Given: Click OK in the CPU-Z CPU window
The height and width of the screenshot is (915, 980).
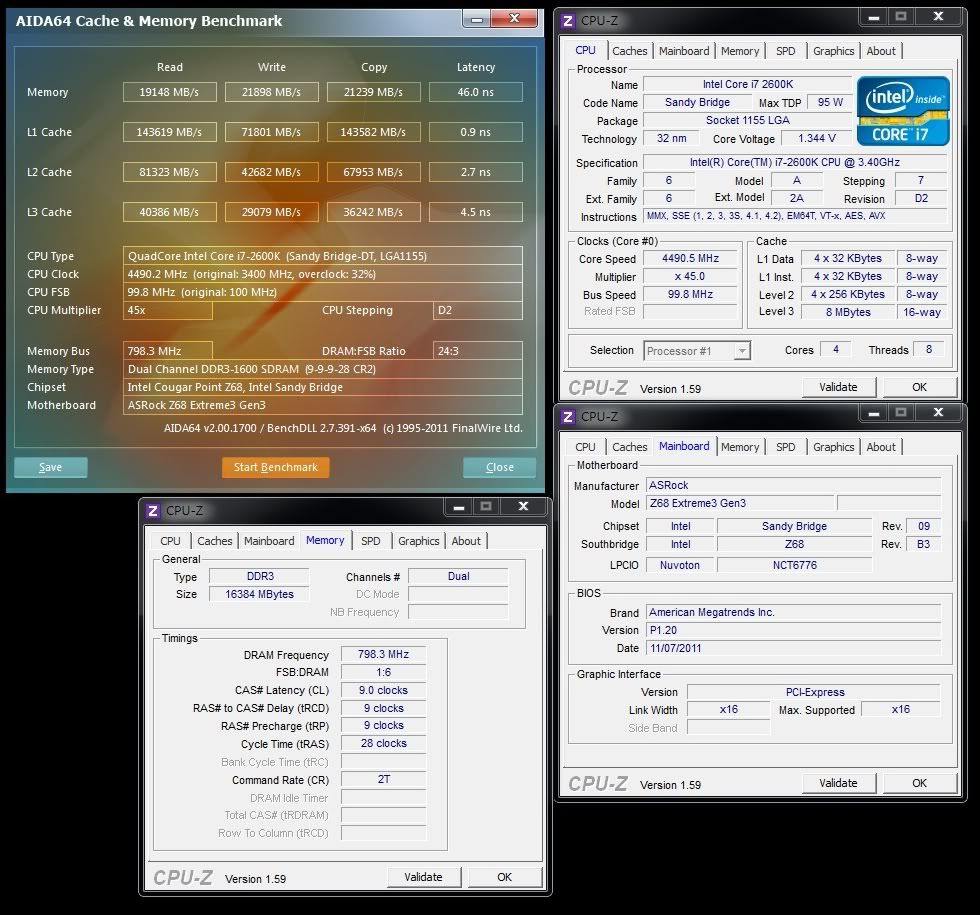Looking at the screenshot, I should tap(919, 387).
